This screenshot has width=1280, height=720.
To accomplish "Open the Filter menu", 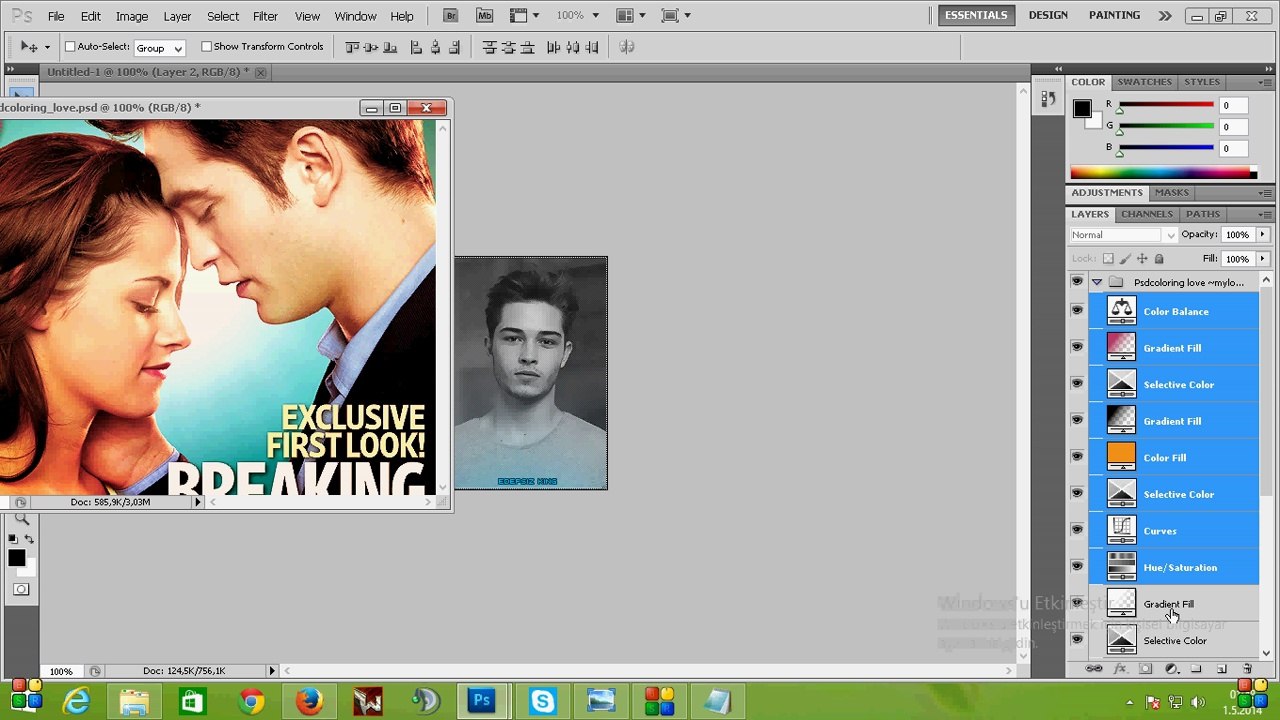I will (x=265, y=16).
